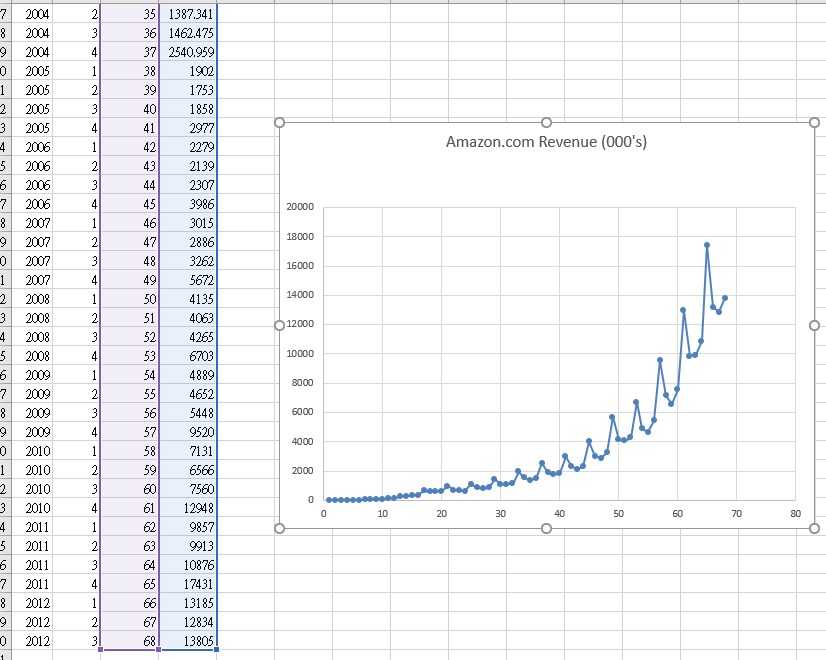Click year cell 2008 in the 6703 row

[31, 356]
